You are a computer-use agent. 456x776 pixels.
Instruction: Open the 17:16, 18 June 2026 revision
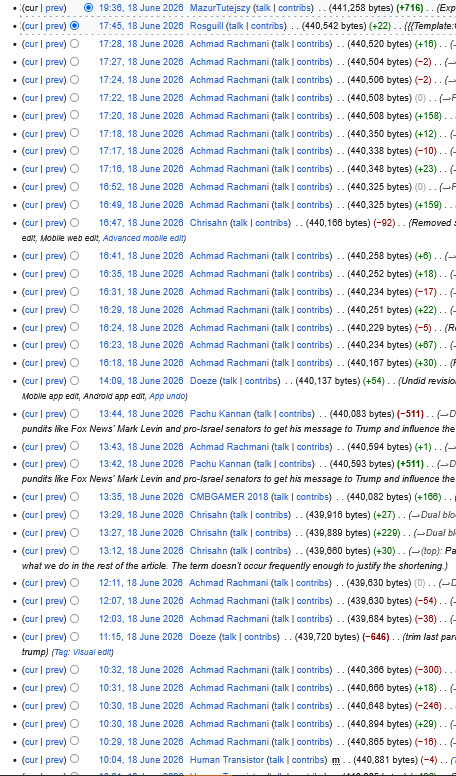tap(141, 169)
